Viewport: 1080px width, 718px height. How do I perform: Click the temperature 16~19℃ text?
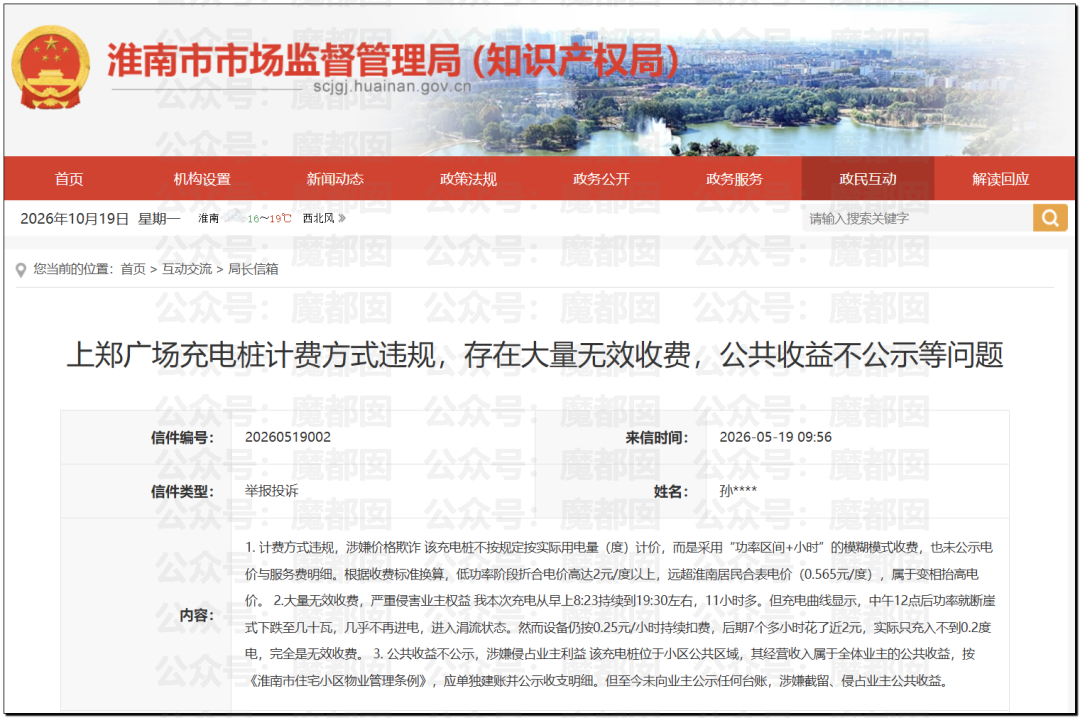269,218
